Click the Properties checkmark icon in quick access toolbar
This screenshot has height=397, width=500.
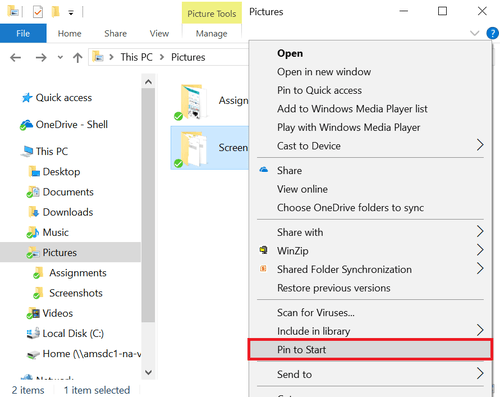click(x=38, y=12)
